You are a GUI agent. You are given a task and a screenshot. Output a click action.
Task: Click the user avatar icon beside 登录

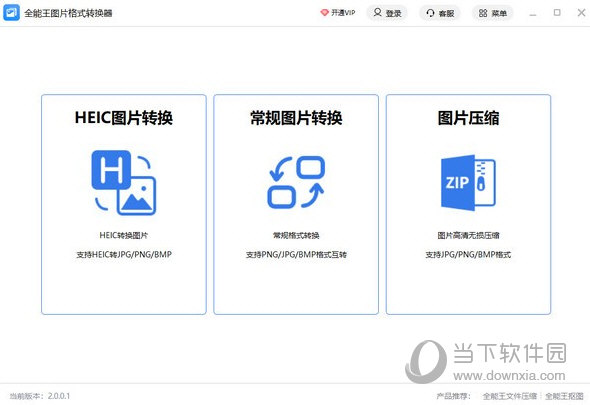(x=377, y=13)
